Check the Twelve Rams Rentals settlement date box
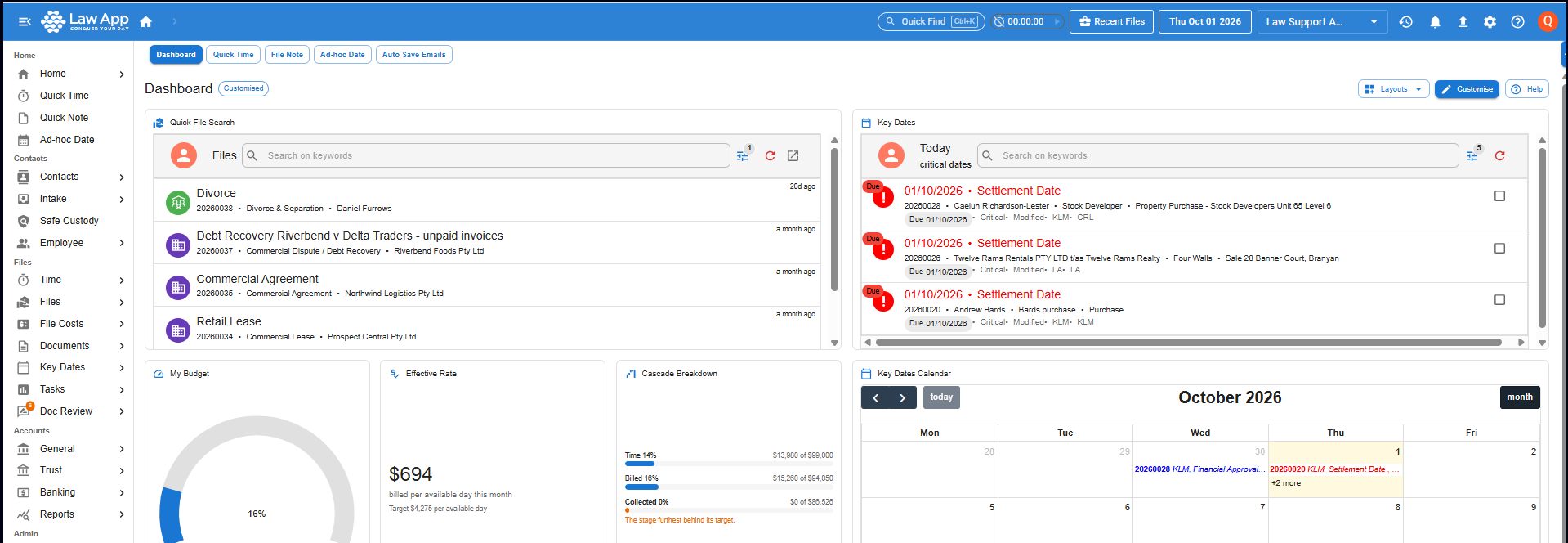 tap(1499, 248)
